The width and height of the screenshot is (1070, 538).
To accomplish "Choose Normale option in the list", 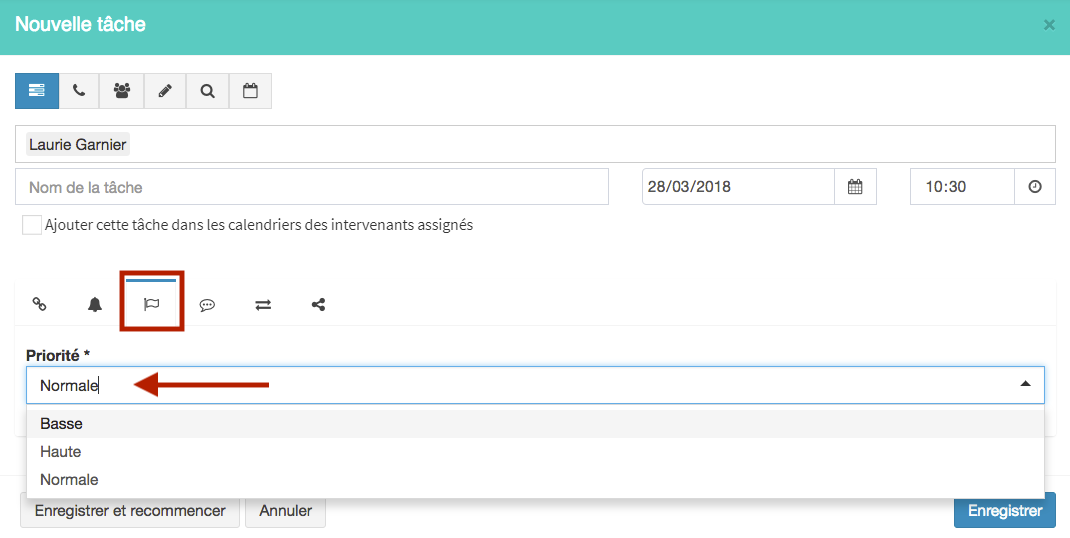I will click(x=535, y=480).
